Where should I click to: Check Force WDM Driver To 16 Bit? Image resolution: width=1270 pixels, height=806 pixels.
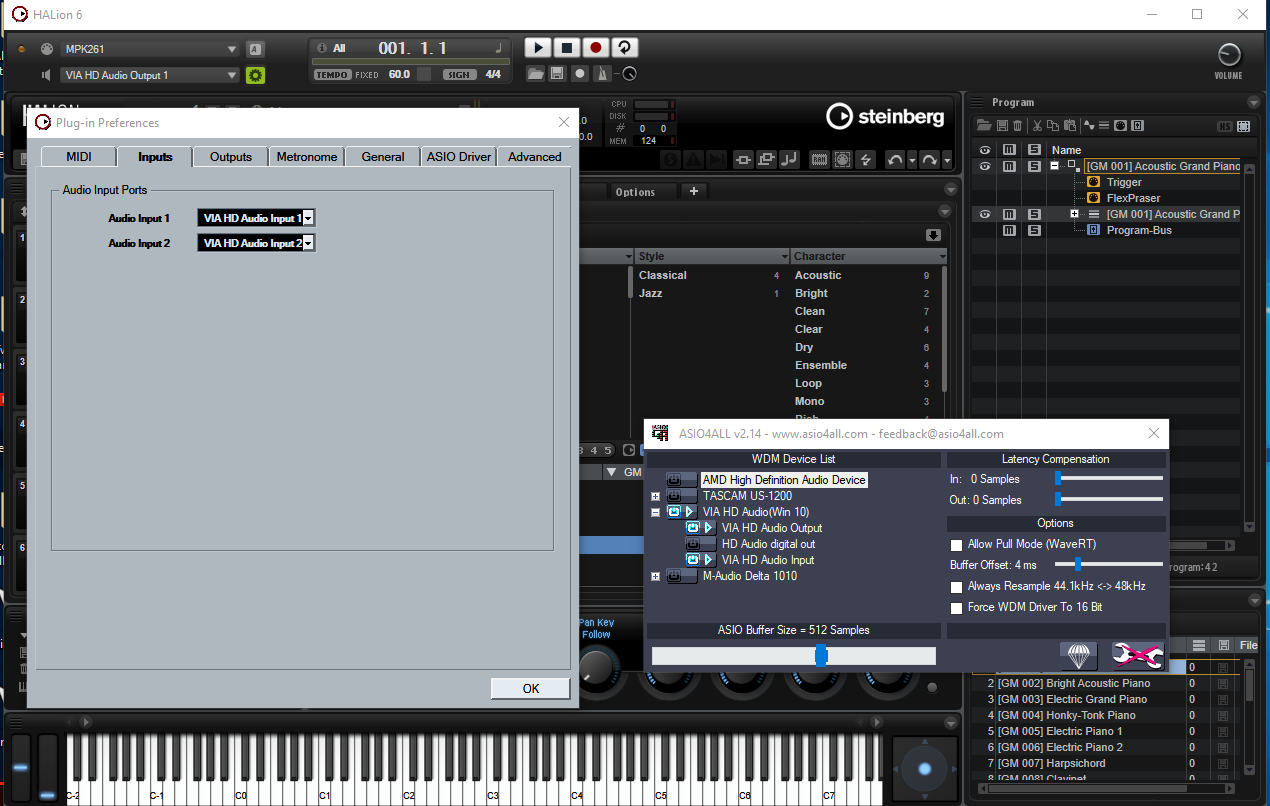tap(957, 608)
